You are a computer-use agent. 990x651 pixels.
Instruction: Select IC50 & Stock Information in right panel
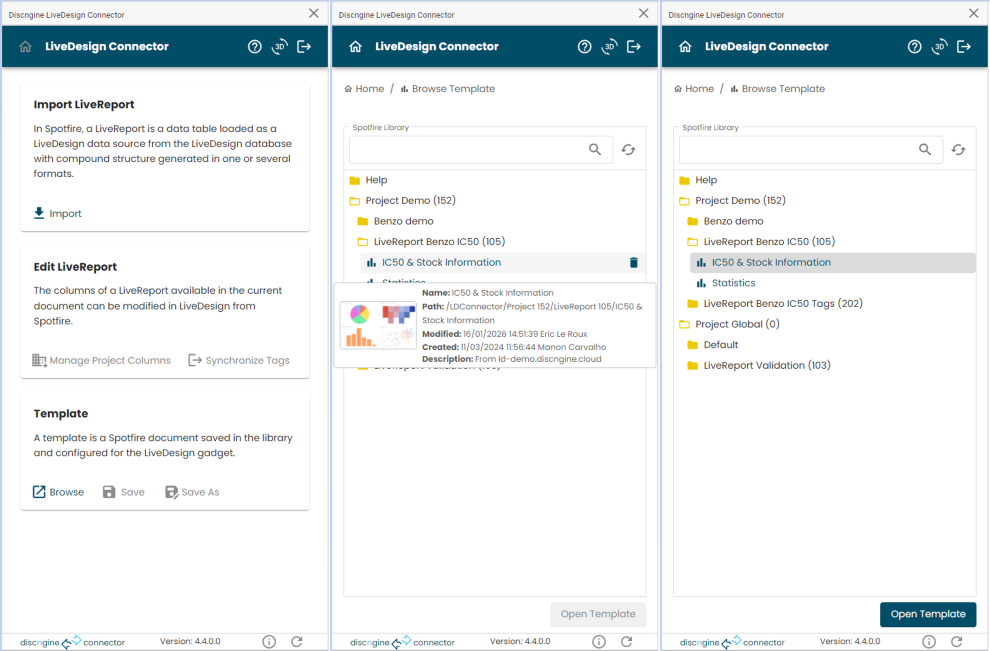[x=833, y=263]
